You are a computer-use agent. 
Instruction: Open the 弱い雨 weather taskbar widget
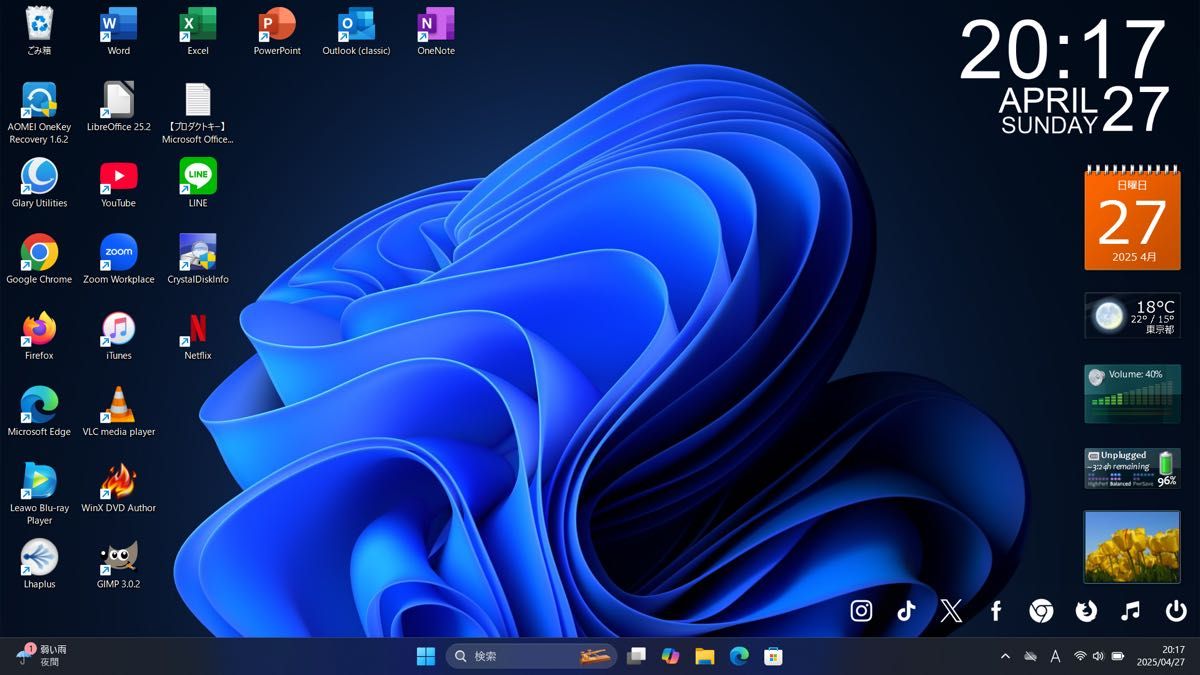(42, 656)
